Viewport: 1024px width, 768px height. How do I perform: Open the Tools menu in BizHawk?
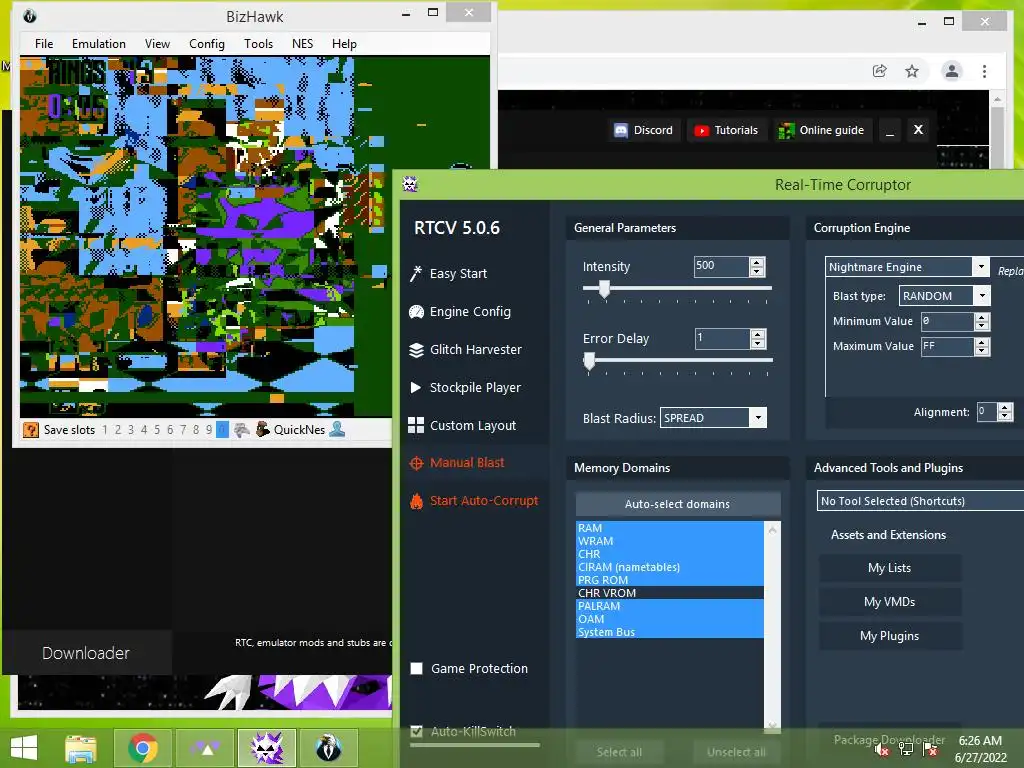point(259,44)
